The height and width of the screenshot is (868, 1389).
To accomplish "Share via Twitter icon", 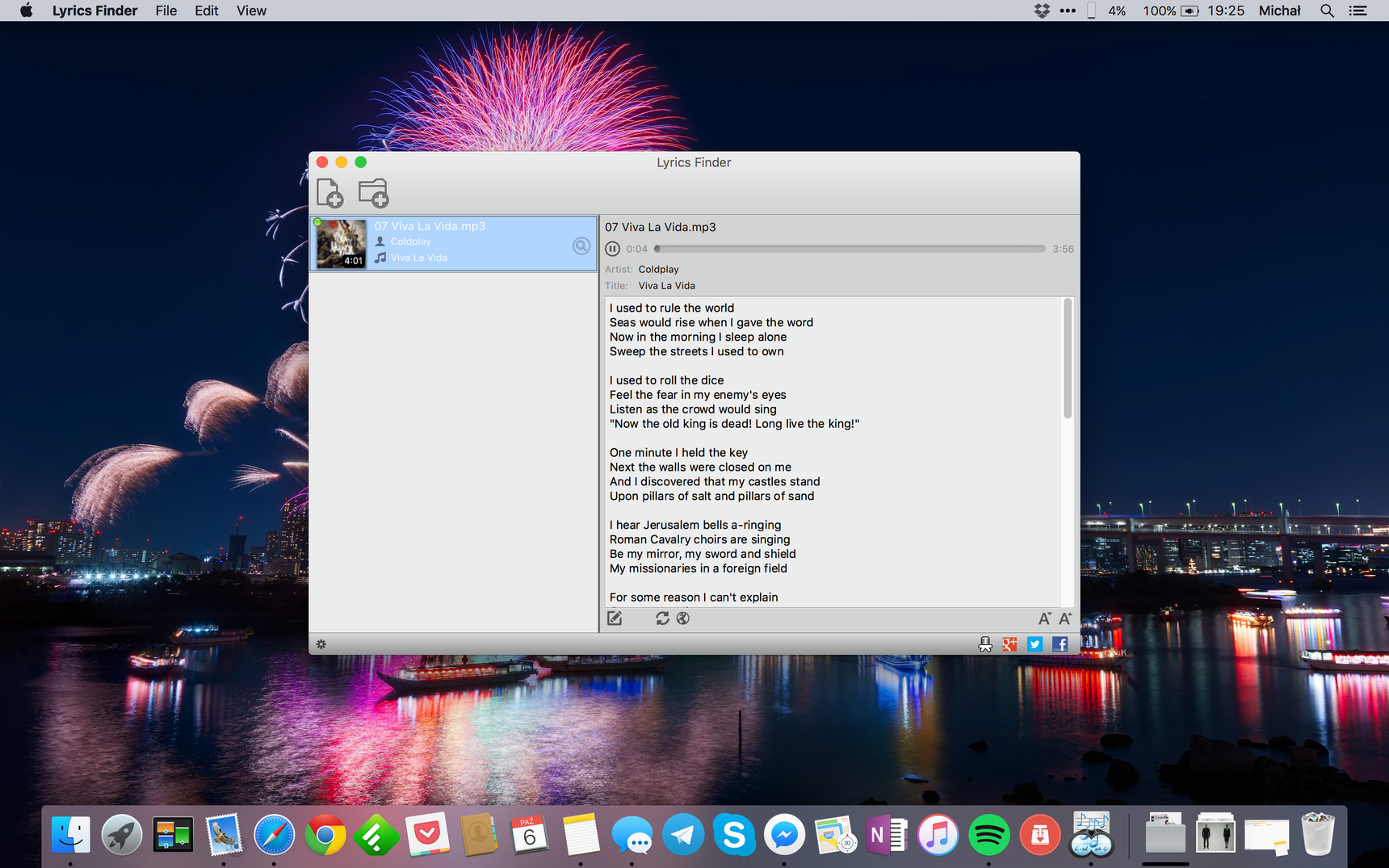I will tap(1034, 644).
